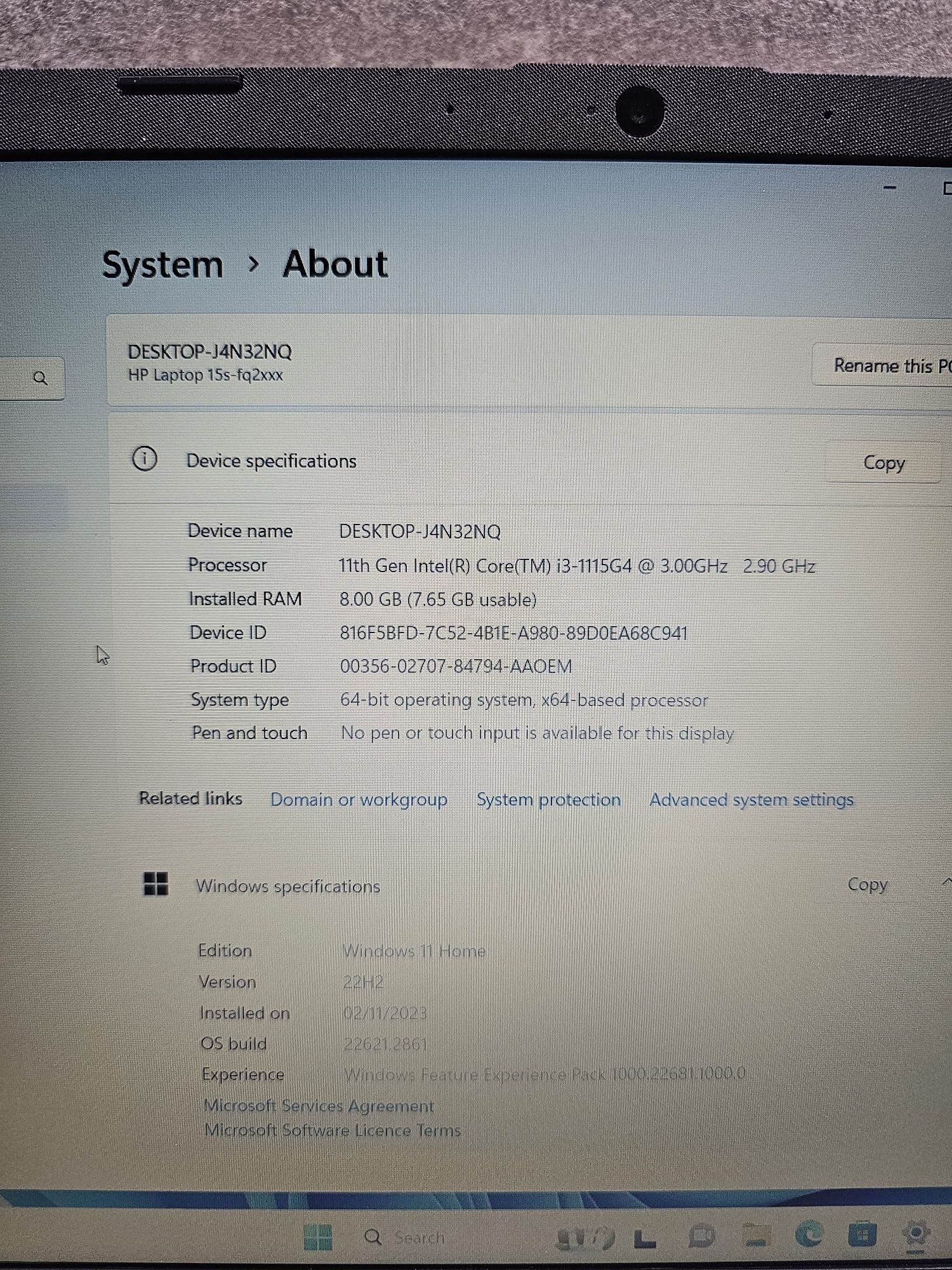Click the Device specifications section header

(271, 460)
